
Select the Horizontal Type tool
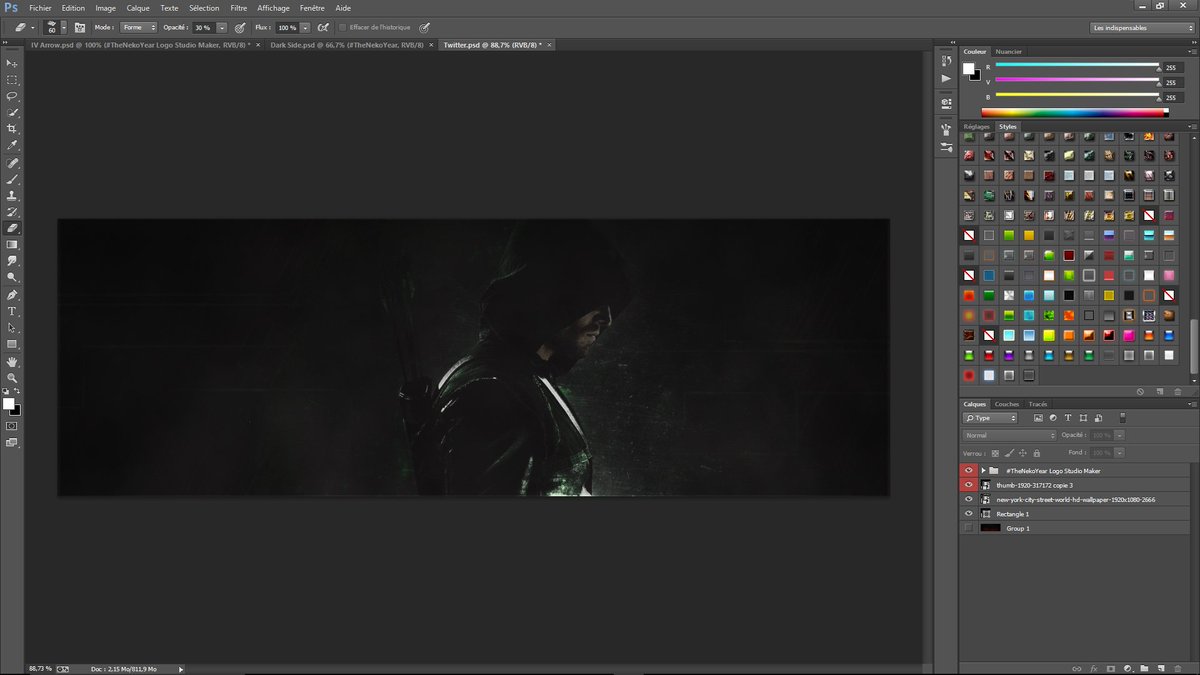click(13, 312)
